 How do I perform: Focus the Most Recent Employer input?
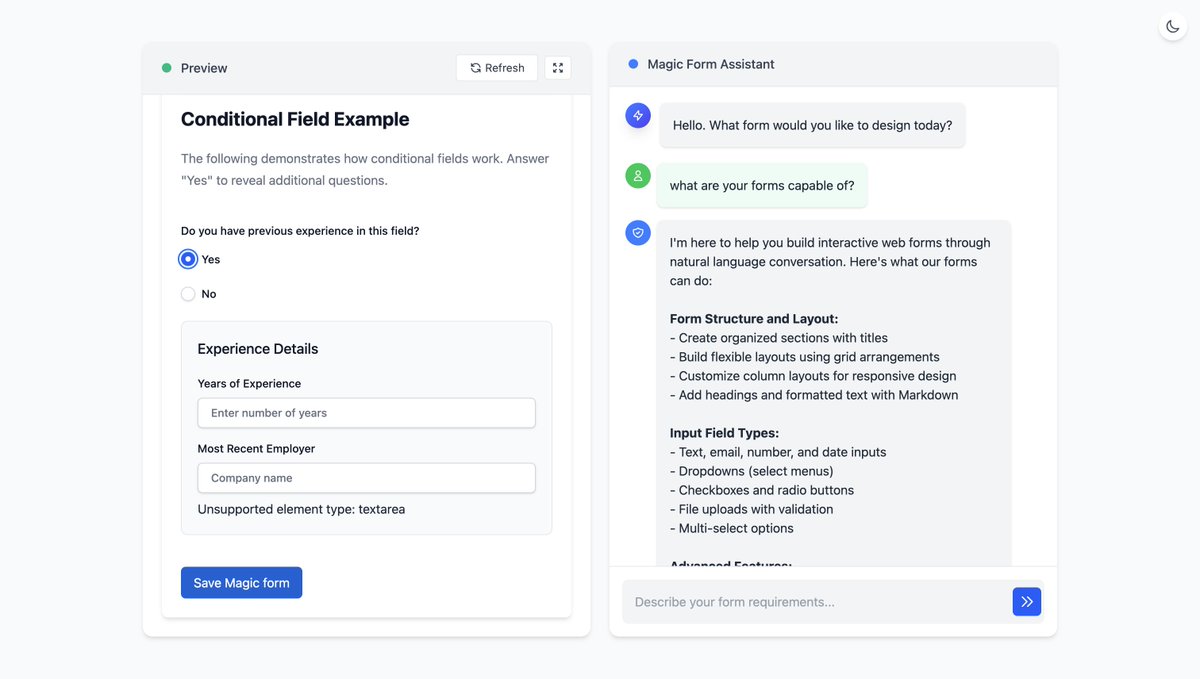click(366, 478)
